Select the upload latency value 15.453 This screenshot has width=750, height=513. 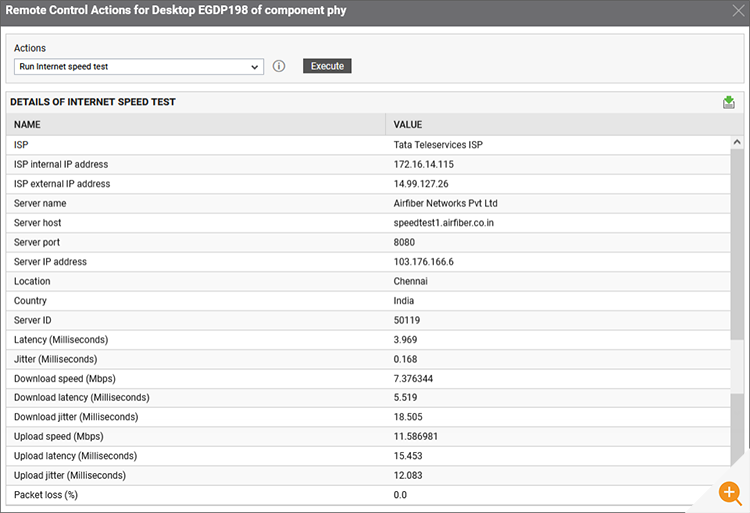408,456
